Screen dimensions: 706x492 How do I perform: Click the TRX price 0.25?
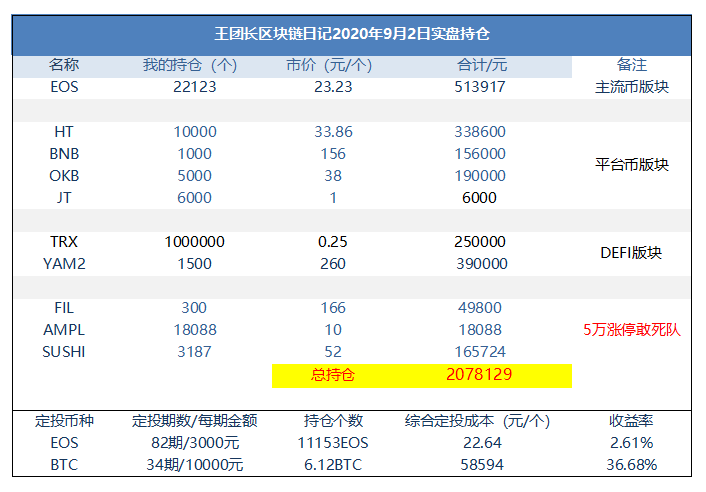click(333, 242)
